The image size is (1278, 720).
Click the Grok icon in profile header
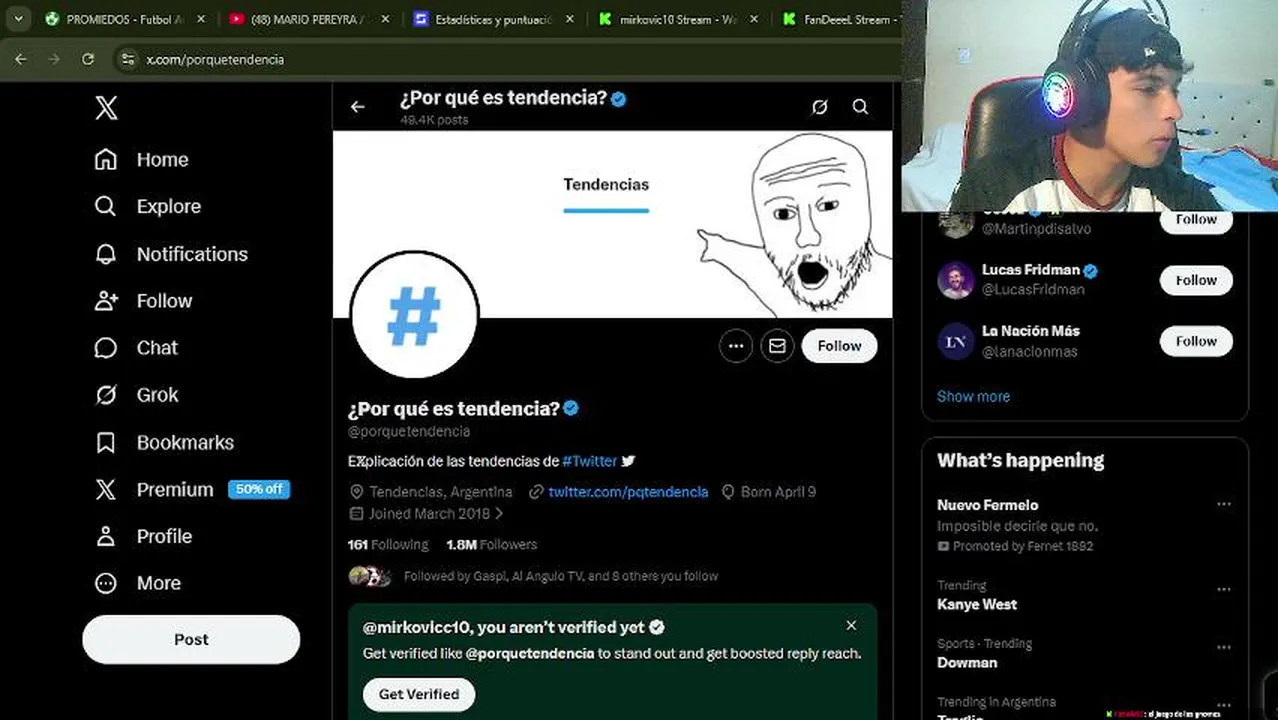click(x=819, y=107)
